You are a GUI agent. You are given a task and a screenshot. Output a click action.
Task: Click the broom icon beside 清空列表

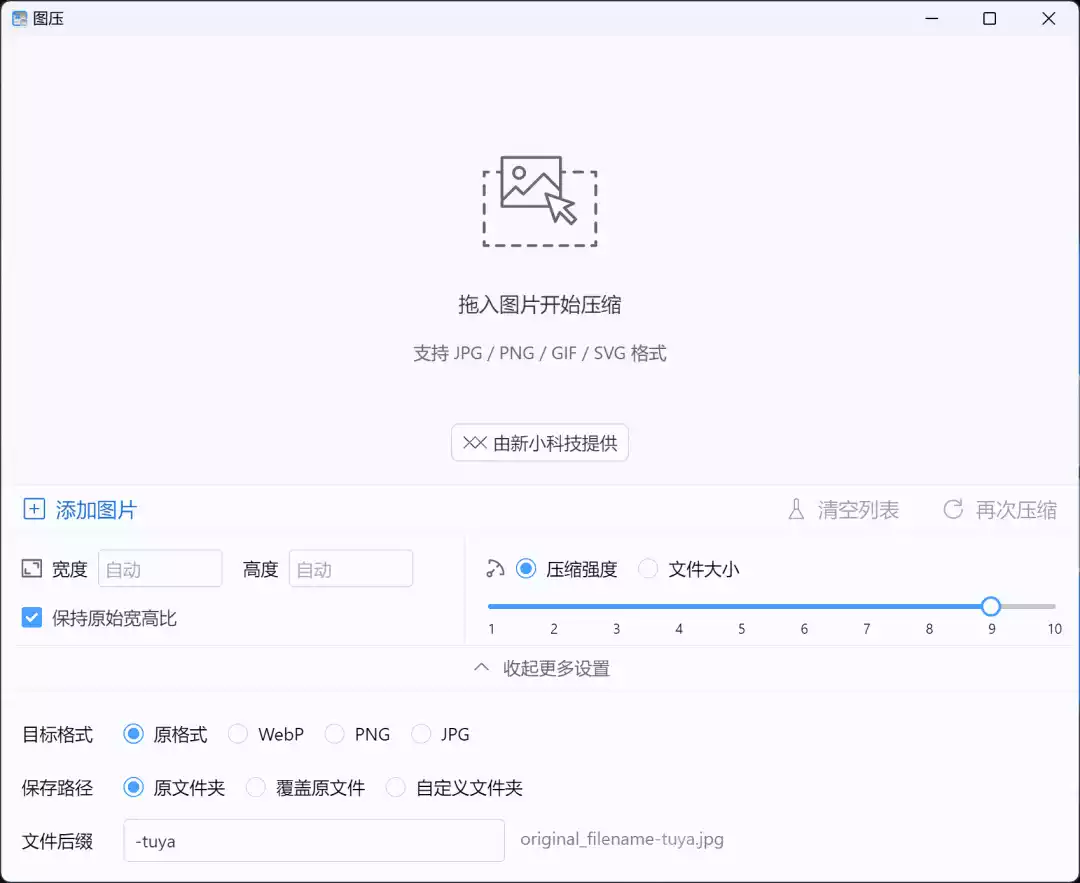pyautogui.click(x=796, y=510)
